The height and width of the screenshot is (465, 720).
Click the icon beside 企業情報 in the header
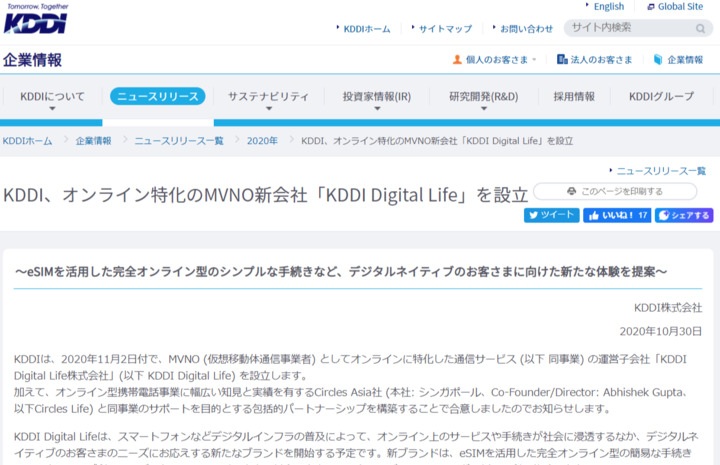tap(658, 60)
